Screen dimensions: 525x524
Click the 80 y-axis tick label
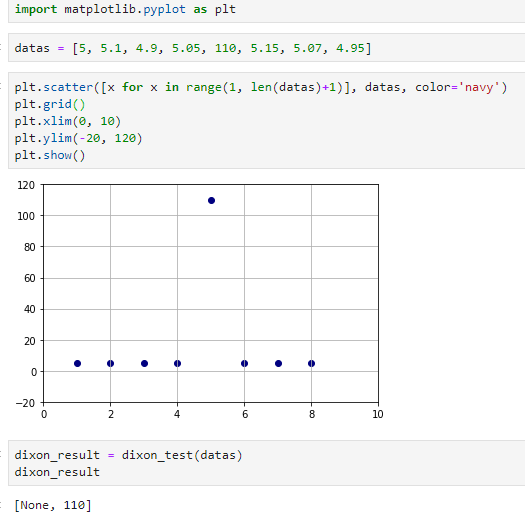29,247
